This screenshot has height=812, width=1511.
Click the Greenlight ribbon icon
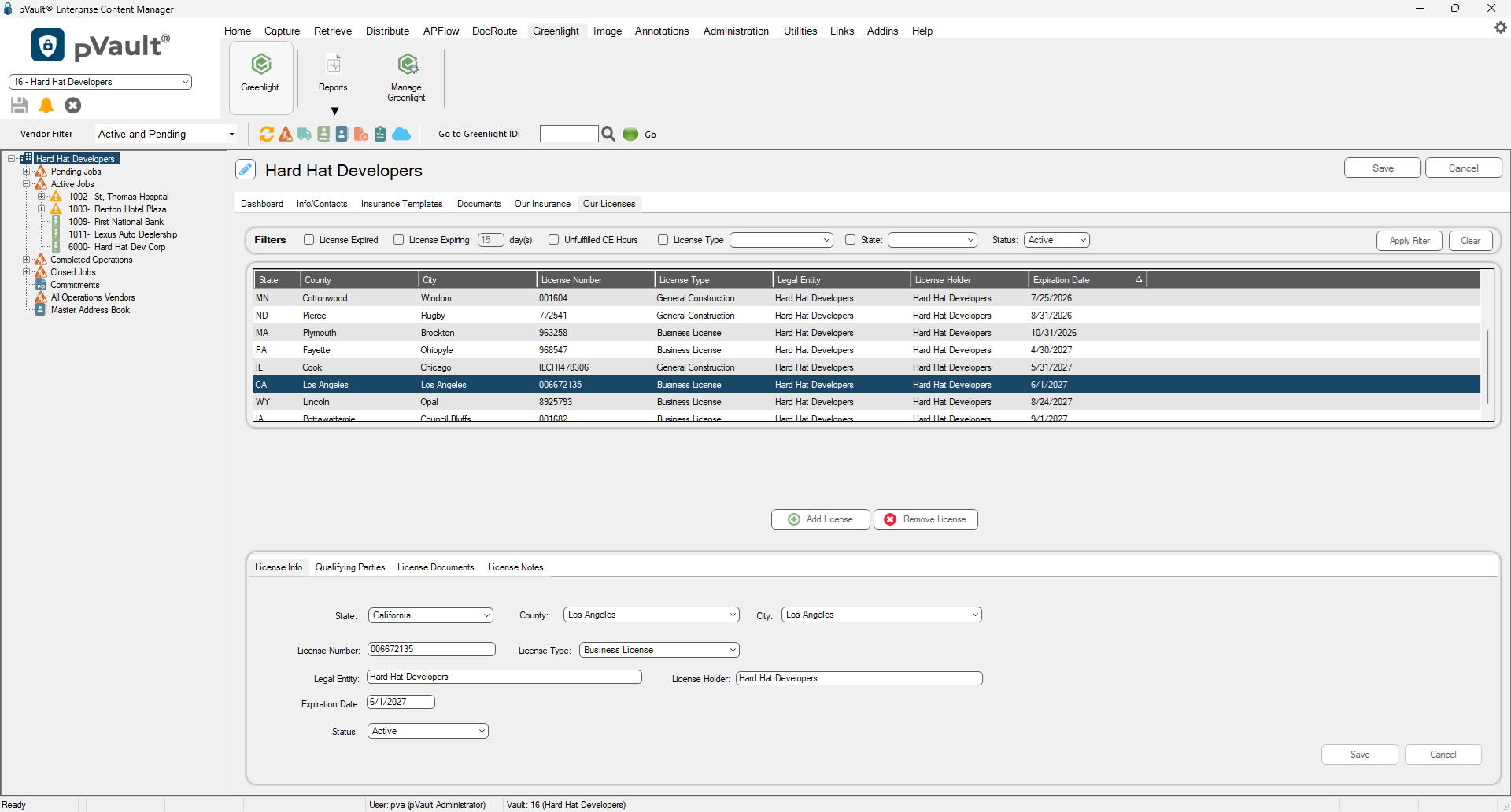pyautogui.click(x=261, y=77)
